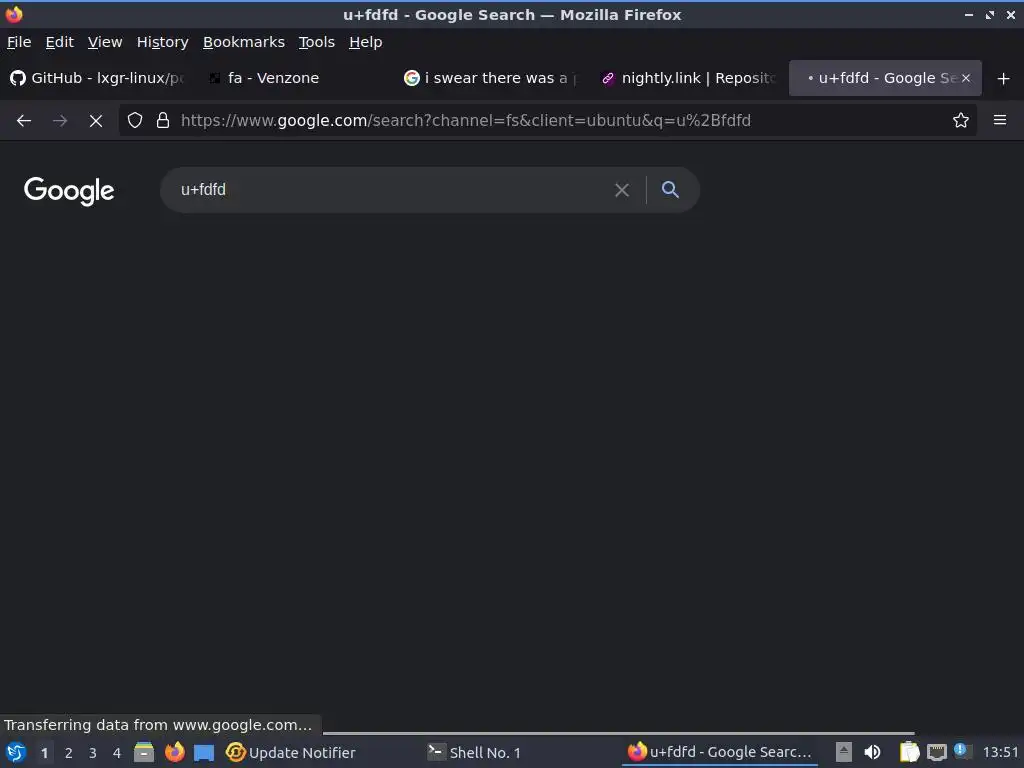The height and width of the screenshot is (768, 1024).
Task: Open the Help menu
Action: (366, 42)
